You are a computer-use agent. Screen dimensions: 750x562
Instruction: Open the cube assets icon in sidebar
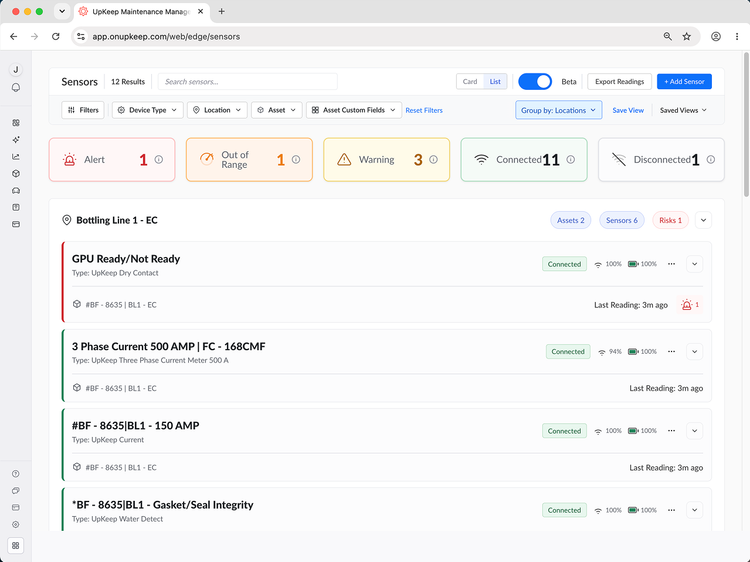click(x=16, y=174)
